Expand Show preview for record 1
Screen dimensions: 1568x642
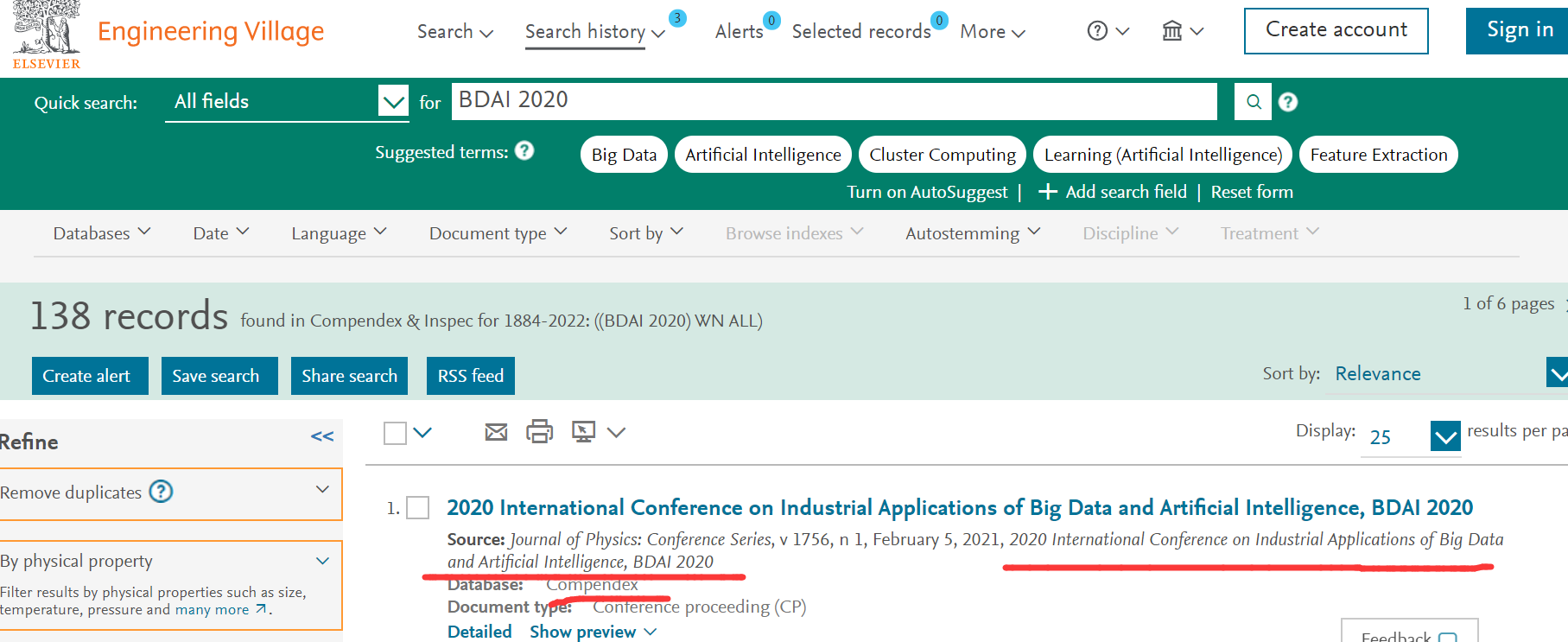(x=594, y=632)
